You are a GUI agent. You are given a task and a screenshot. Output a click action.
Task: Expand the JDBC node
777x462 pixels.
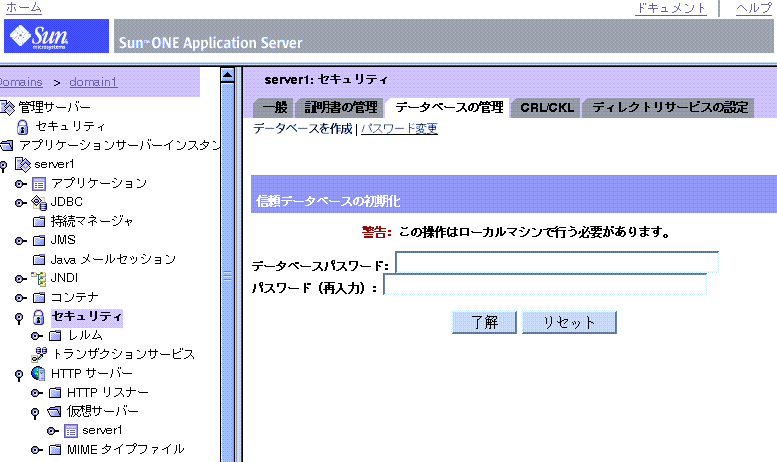pos(20,203)
